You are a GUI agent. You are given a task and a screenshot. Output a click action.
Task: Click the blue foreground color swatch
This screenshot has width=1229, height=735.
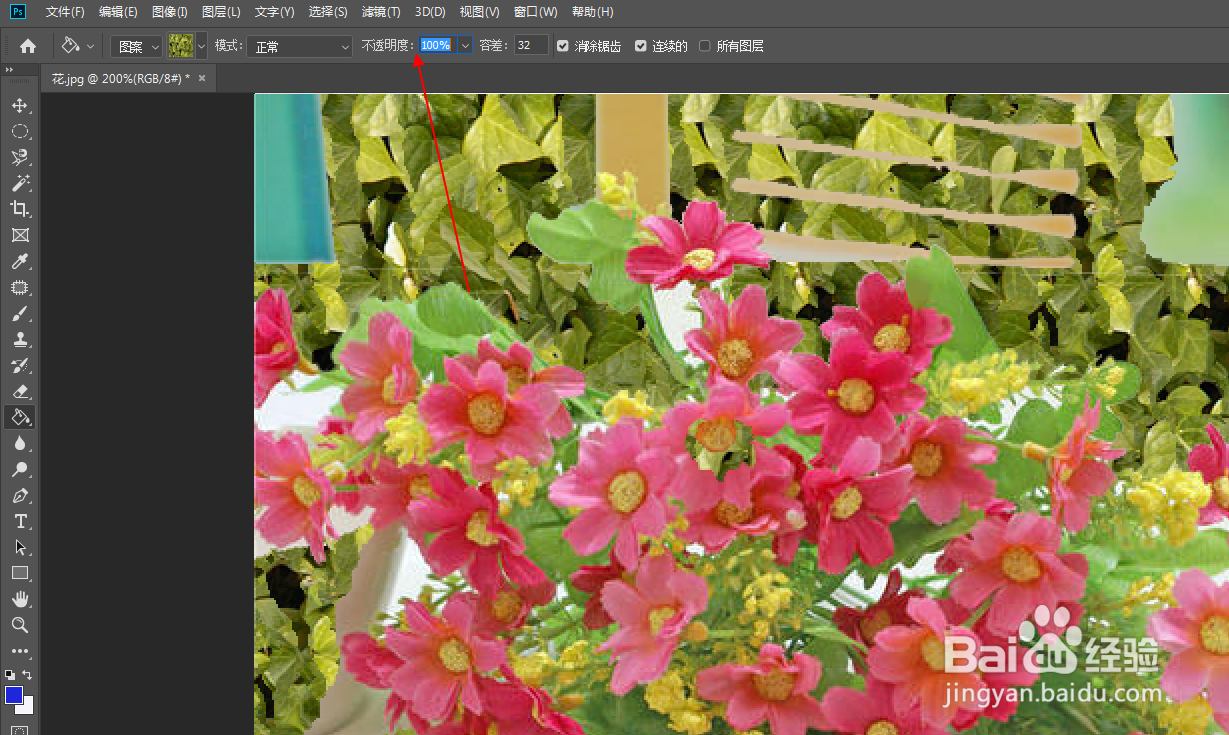14,695
